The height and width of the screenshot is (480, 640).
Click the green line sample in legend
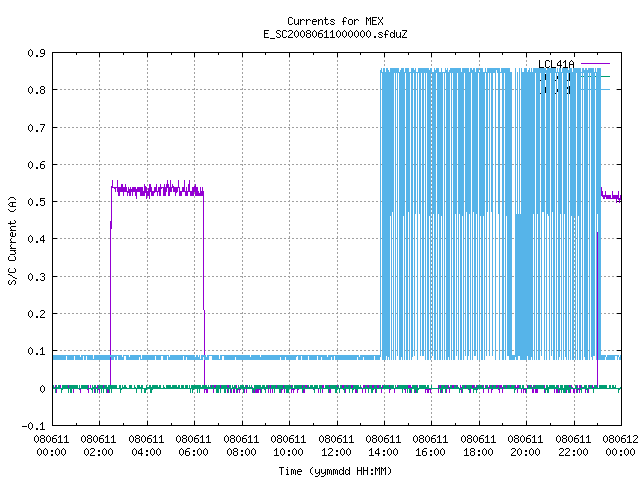(595, 76)
